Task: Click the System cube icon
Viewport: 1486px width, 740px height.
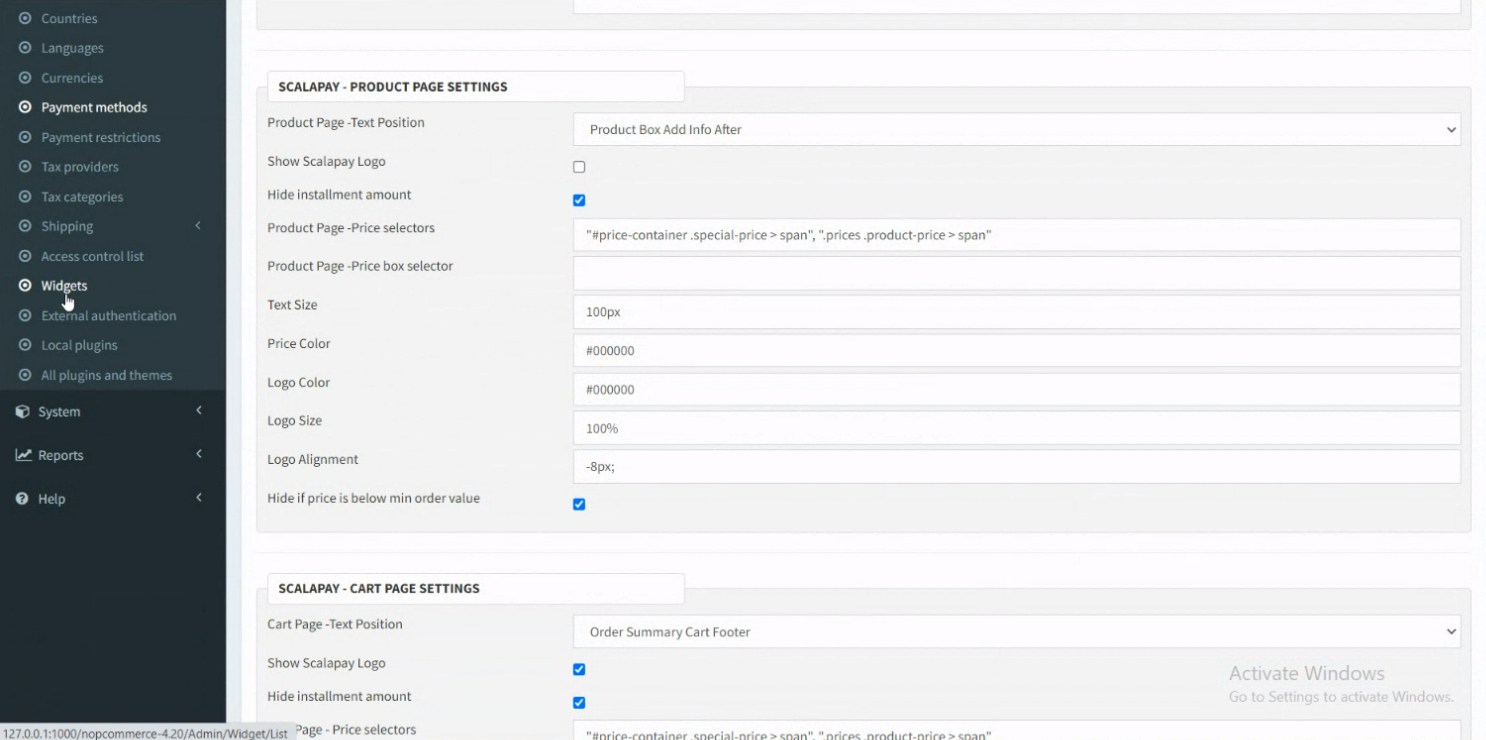Action: click(23, 411)
